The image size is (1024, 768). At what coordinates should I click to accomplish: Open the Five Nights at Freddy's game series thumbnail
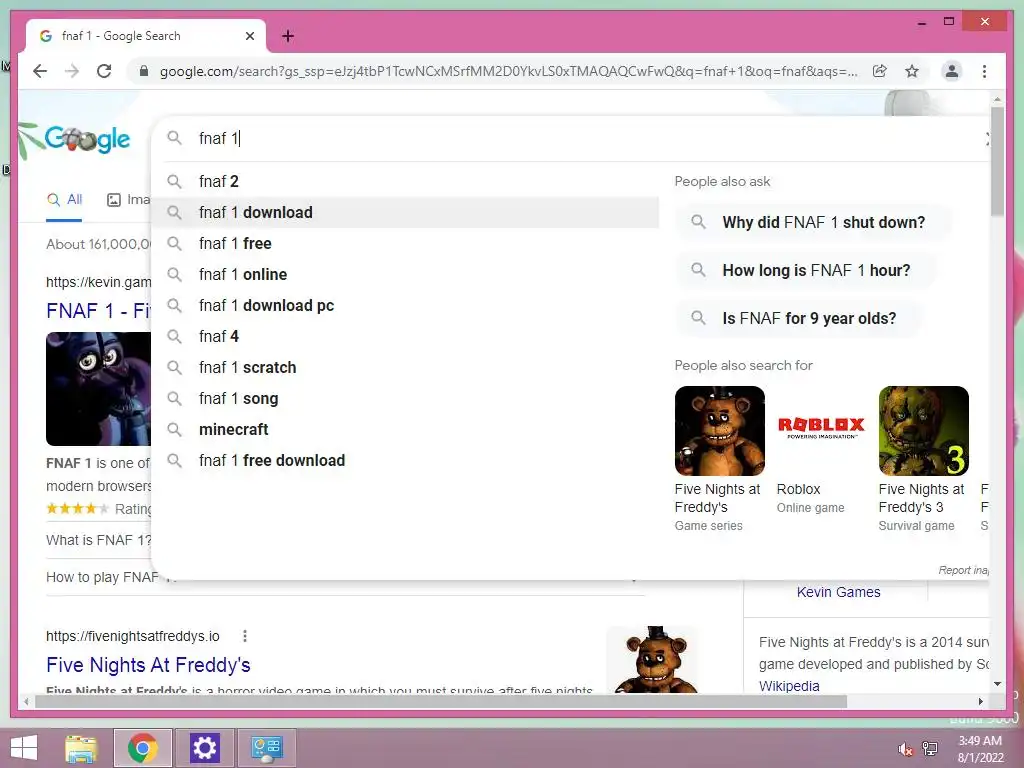coord(720,430)
